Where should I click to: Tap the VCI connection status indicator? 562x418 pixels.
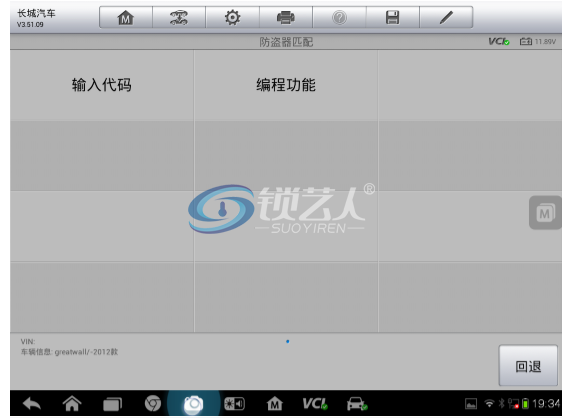click(499, 42)
